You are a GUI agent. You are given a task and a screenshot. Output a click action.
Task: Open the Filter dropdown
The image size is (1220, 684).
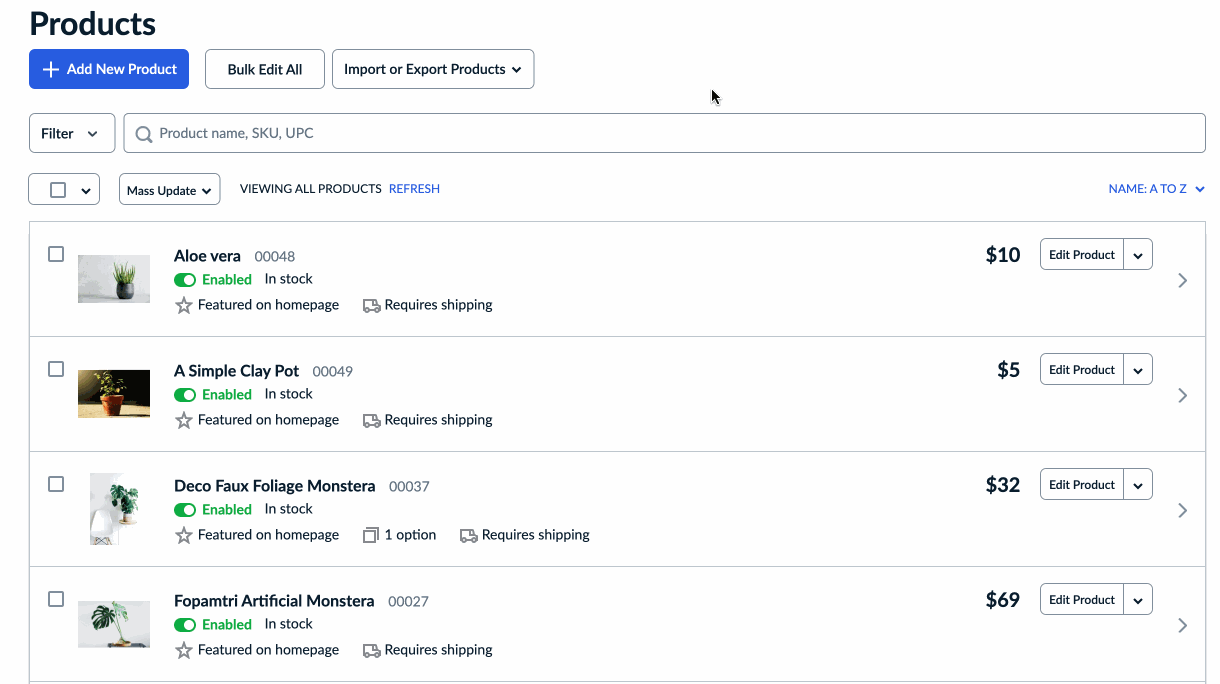[x=71, y=134]
